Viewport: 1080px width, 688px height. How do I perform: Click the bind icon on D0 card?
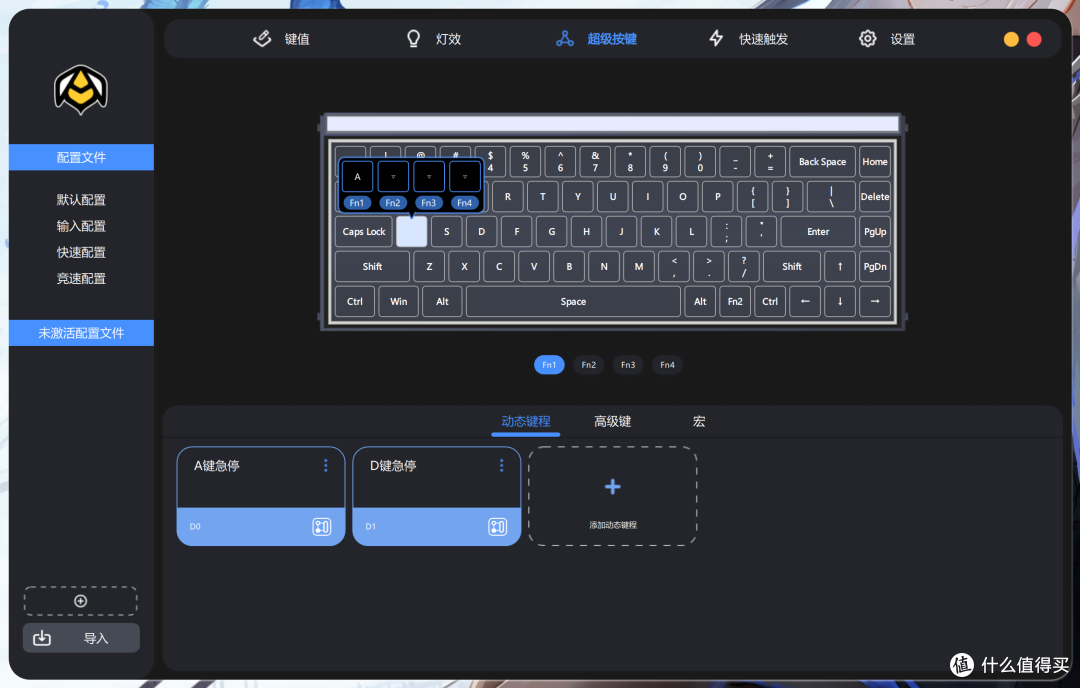click(x=322, y=527)
